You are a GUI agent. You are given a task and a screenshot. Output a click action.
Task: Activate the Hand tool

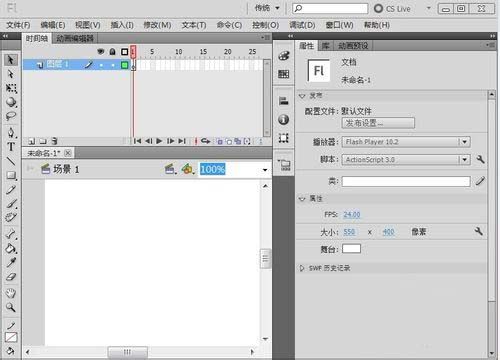pos(11,293)
